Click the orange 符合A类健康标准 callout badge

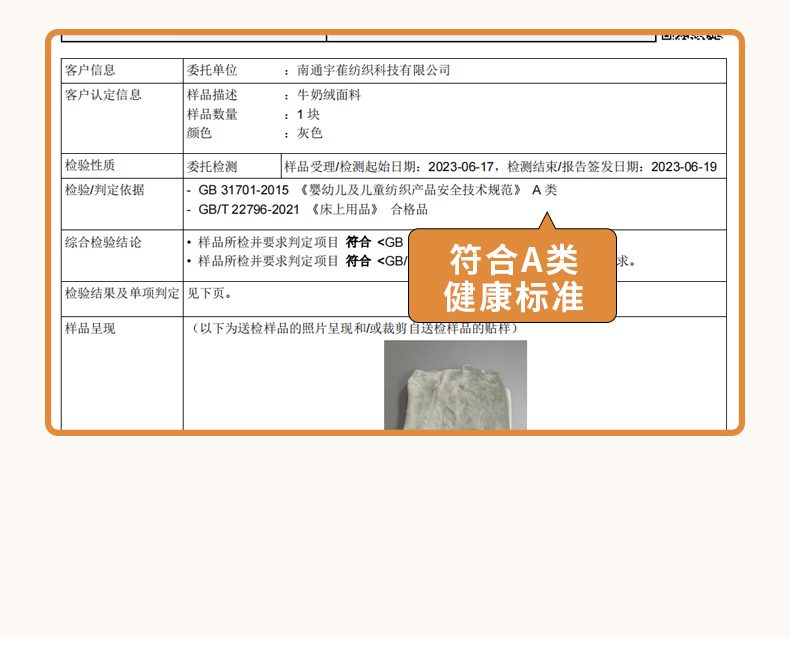(512, 277)
